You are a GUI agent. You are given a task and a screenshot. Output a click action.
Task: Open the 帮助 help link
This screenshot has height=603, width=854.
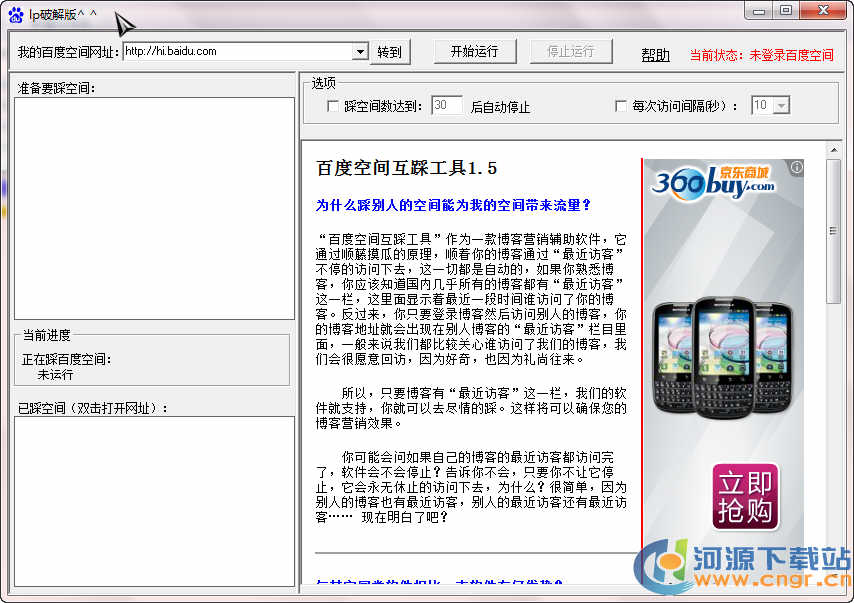(x=655, y=55)
